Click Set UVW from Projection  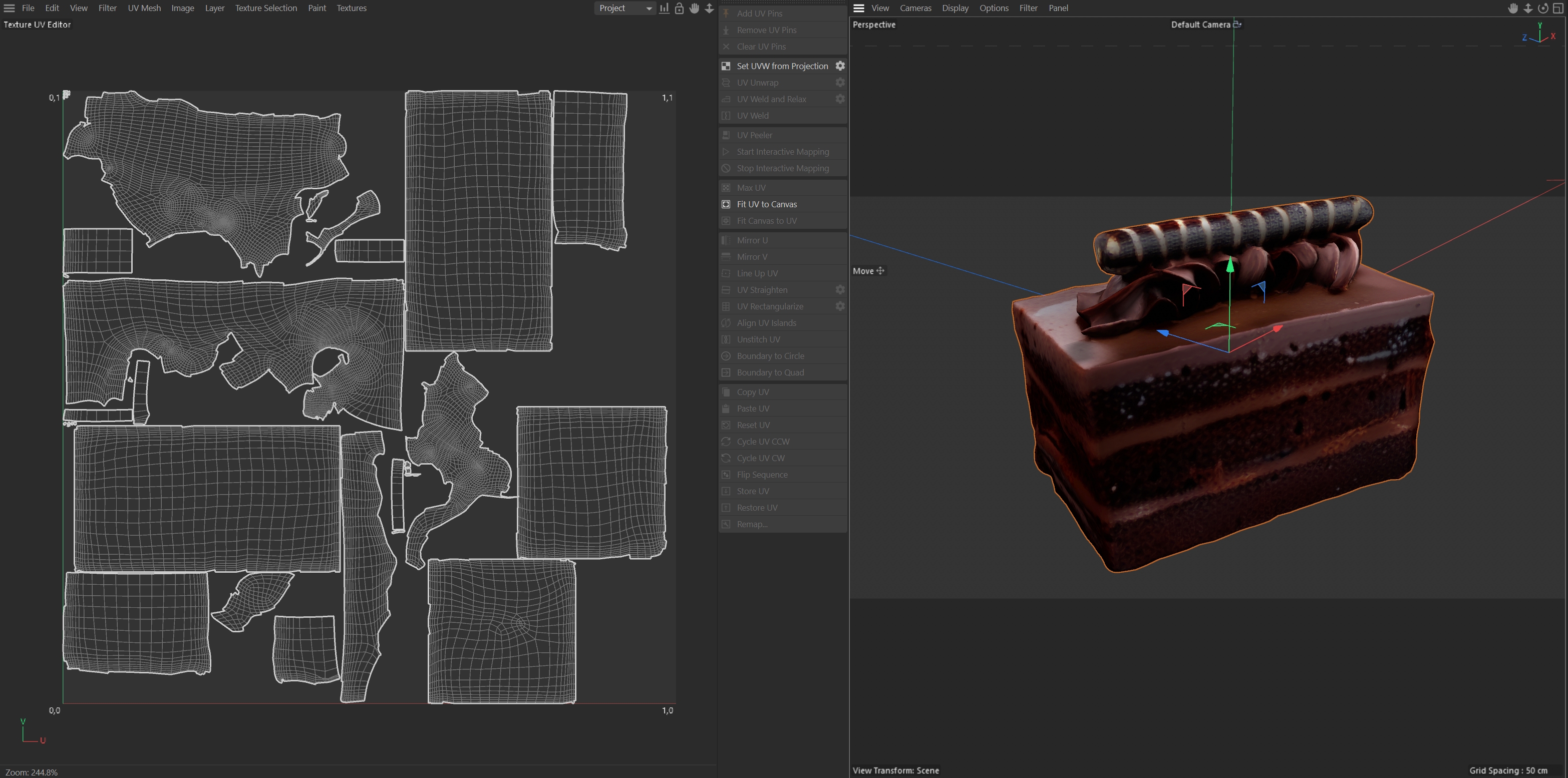[x=782, y=66]
